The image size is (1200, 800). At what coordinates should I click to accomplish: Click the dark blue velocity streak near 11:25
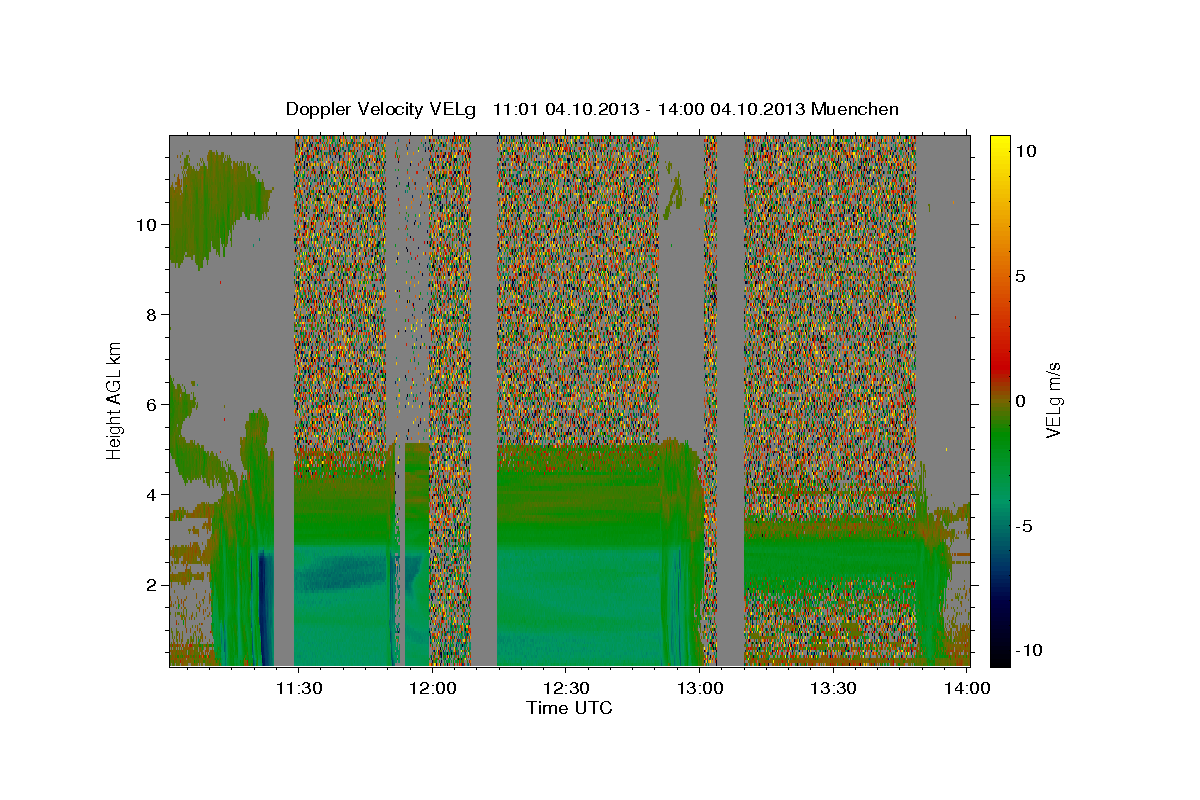[x=266, y=608]
